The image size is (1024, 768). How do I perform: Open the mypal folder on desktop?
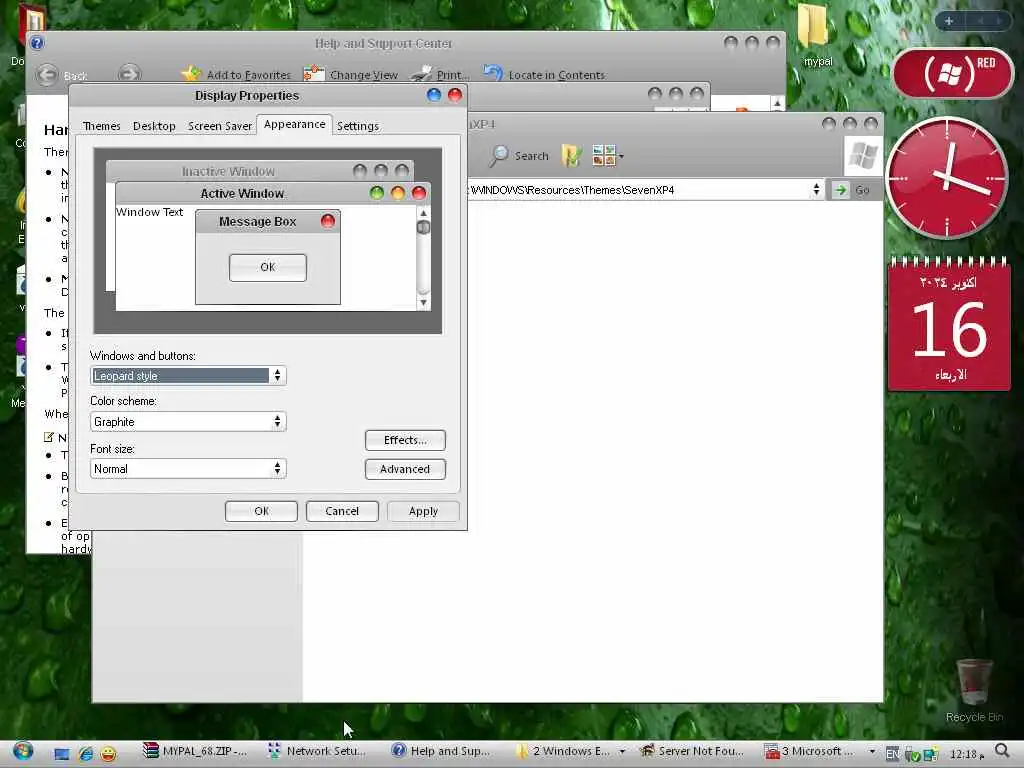pos(816,36)
